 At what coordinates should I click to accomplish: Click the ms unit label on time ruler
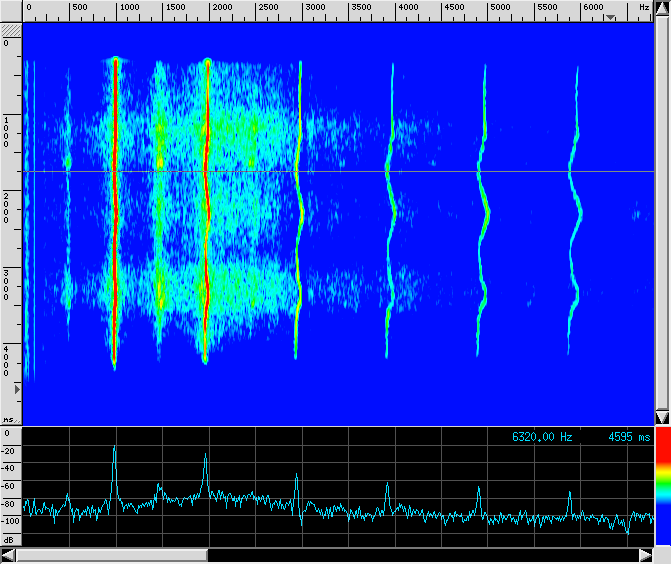9,420
